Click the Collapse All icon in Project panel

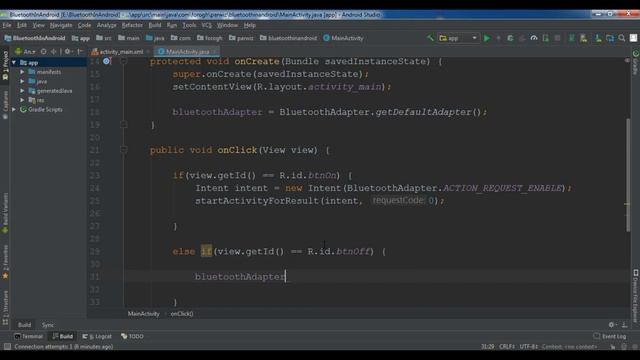(53, 52)
